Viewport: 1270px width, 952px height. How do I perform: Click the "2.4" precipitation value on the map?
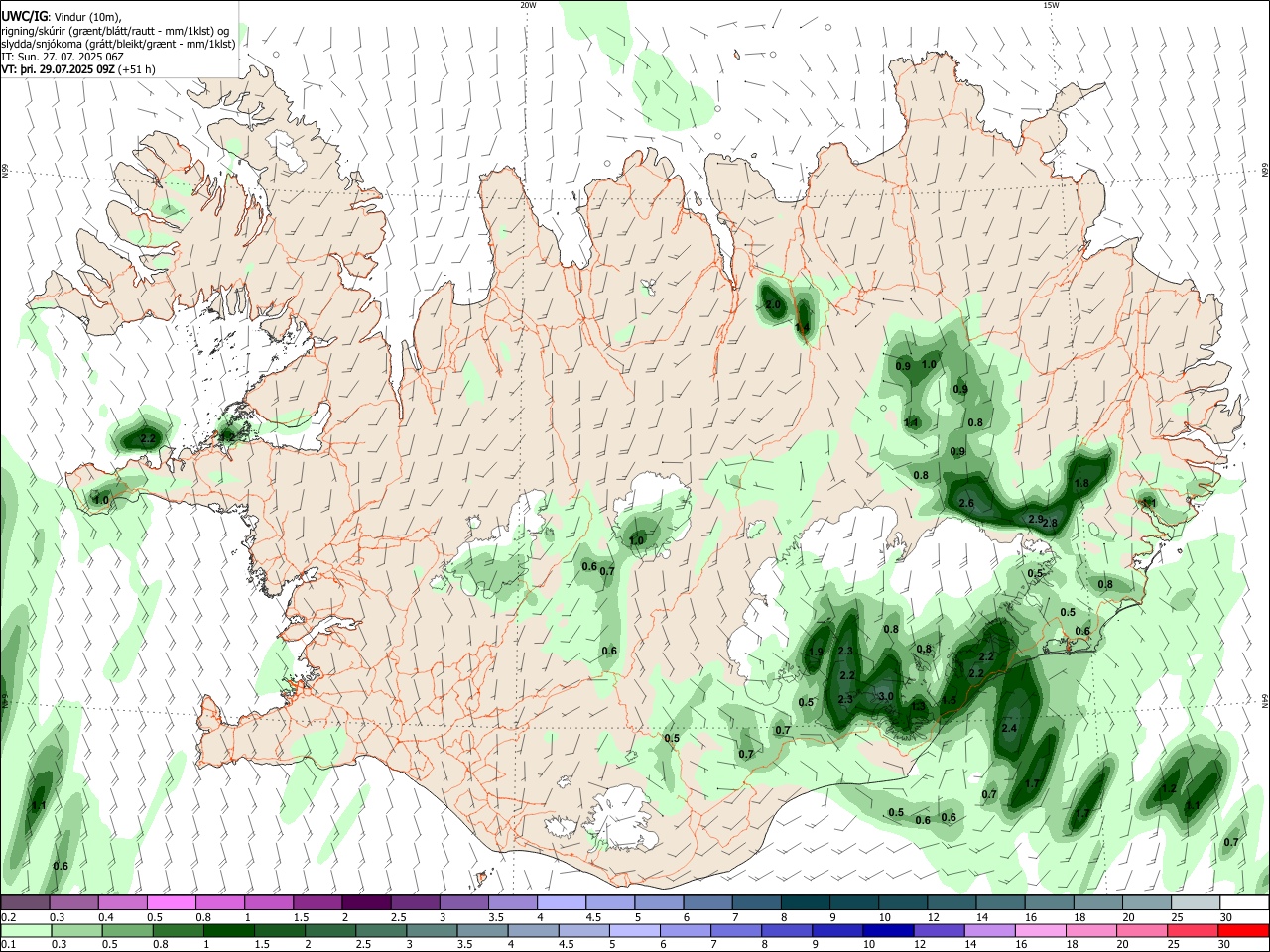tap(1009, 728)
